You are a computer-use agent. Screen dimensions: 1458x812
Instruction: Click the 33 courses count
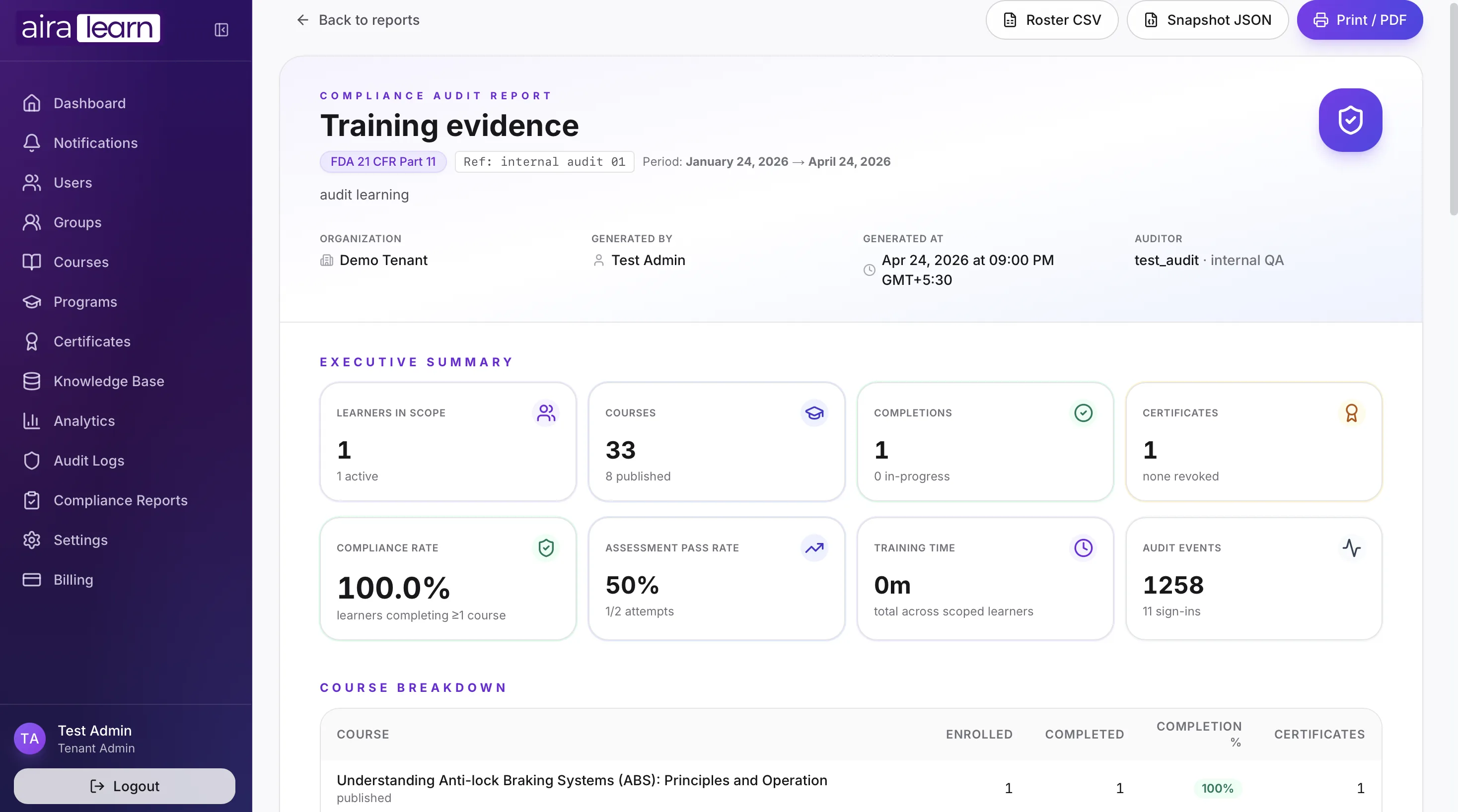point(620,450)
